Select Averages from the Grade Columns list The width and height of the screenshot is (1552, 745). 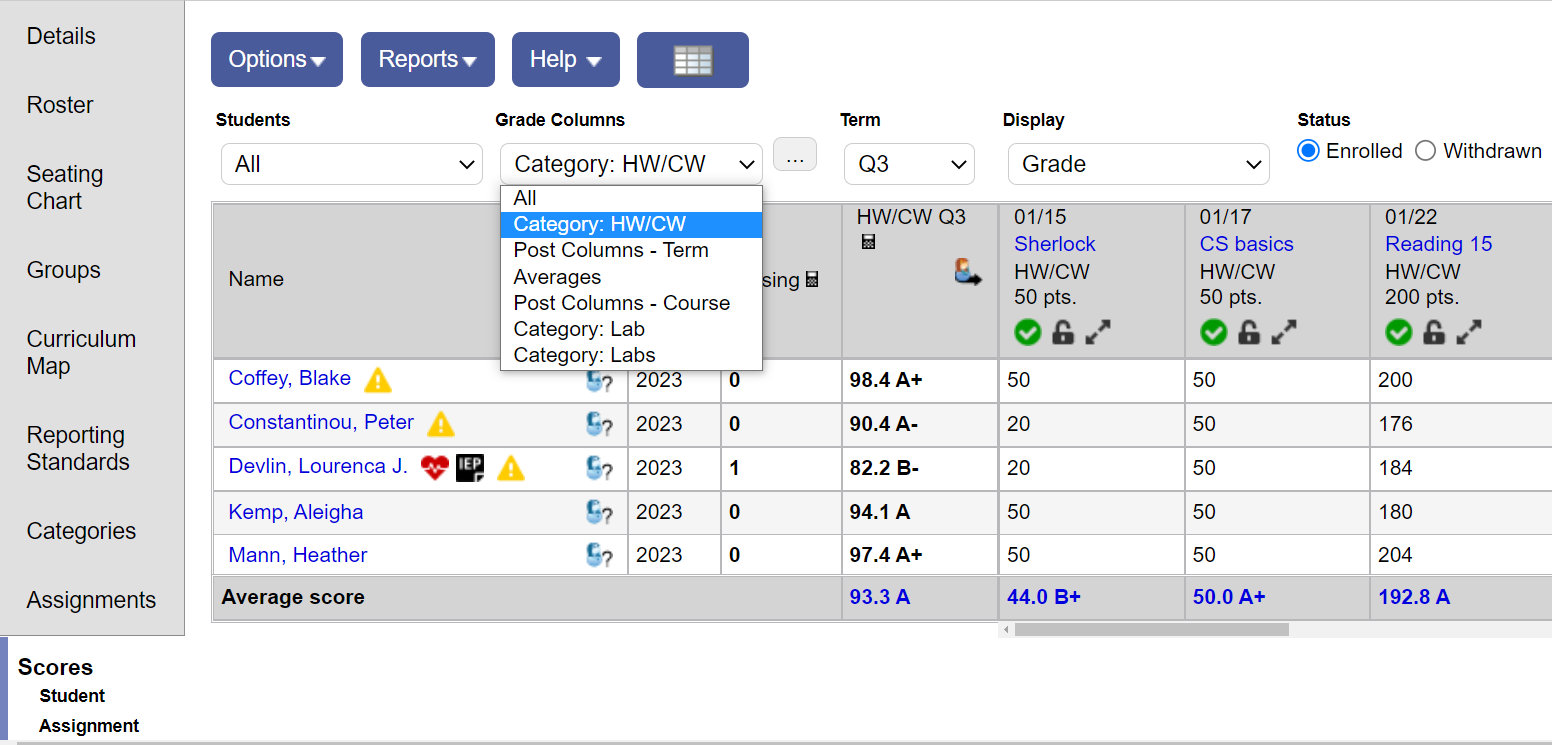557,276
